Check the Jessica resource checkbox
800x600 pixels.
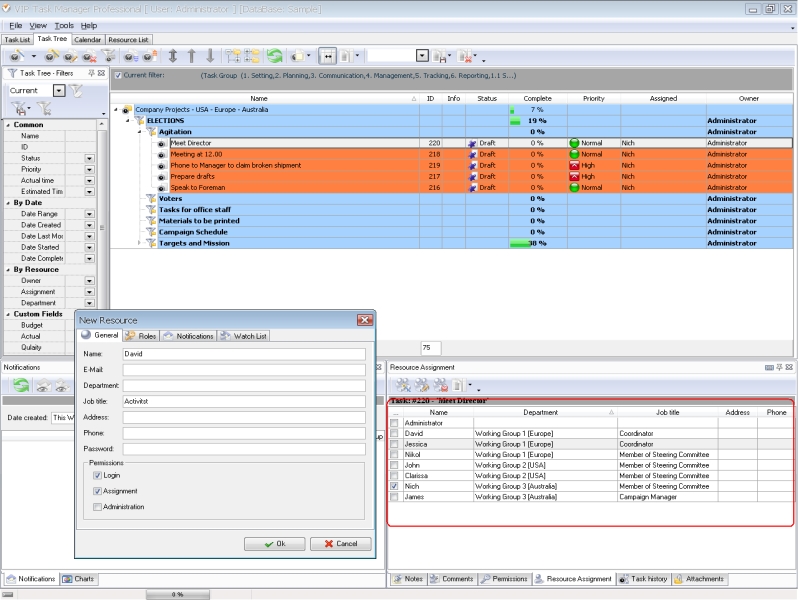click(394, 444)
